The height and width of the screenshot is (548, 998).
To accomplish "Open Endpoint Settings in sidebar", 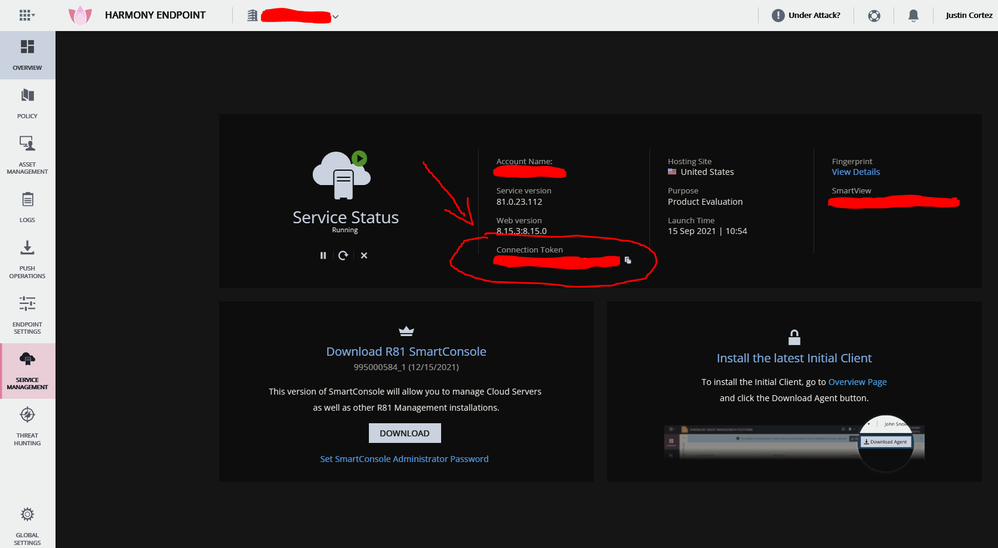I will [x=27, y=315].
